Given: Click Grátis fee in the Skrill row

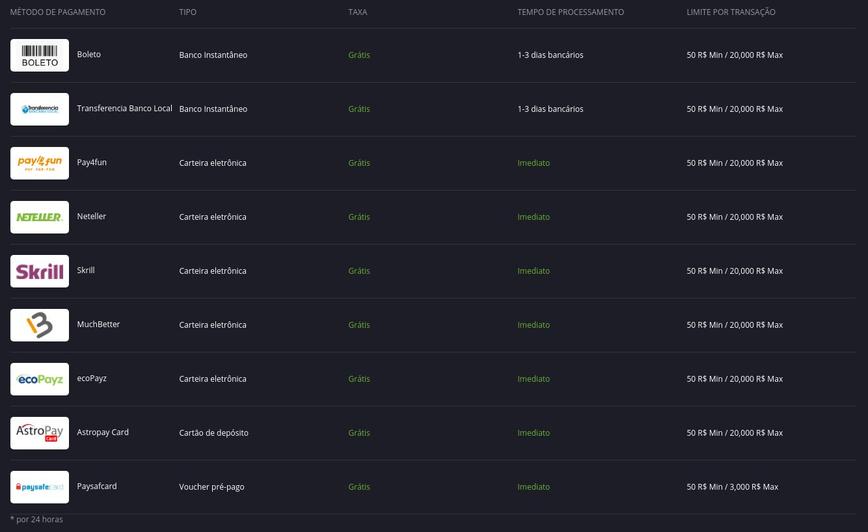Looking at the screenshot, I should [359, 271].
